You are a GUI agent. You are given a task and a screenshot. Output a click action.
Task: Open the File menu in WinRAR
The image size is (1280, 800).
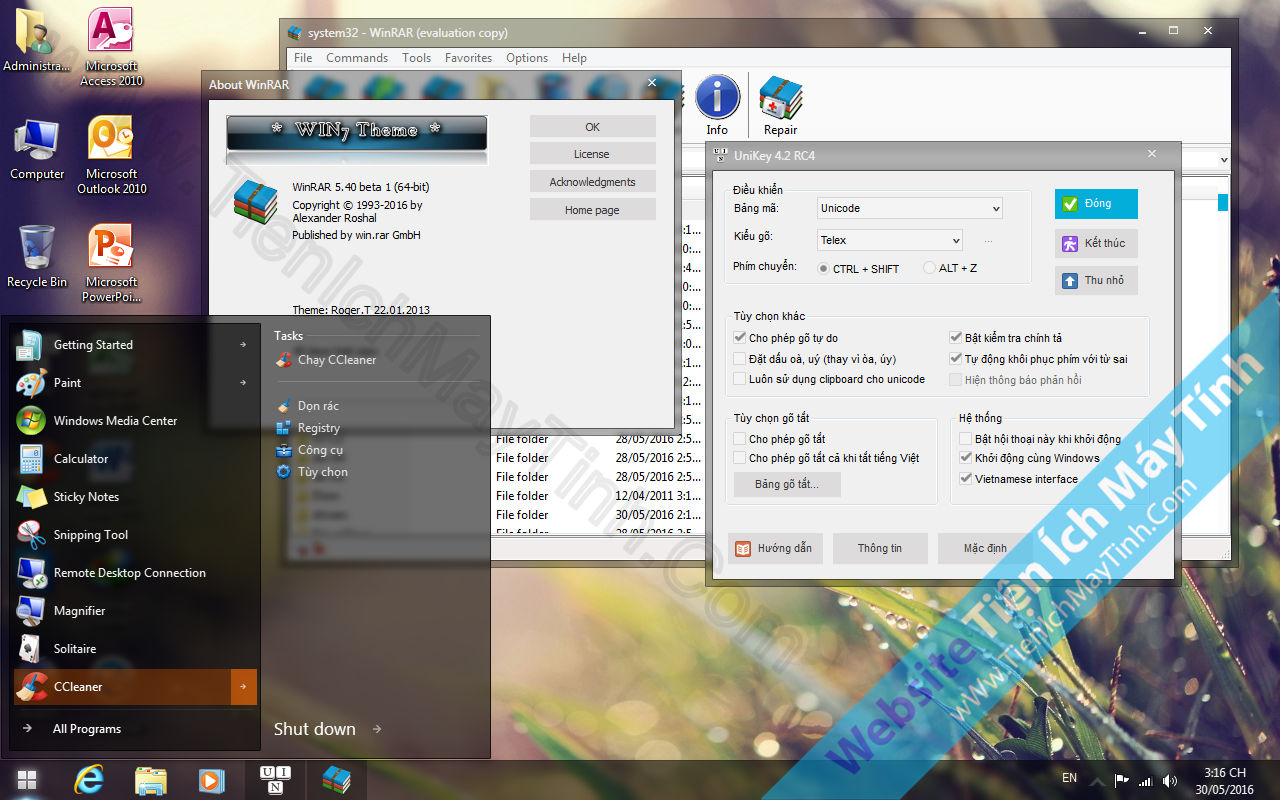pyautogui.click(x=303, y=58)
